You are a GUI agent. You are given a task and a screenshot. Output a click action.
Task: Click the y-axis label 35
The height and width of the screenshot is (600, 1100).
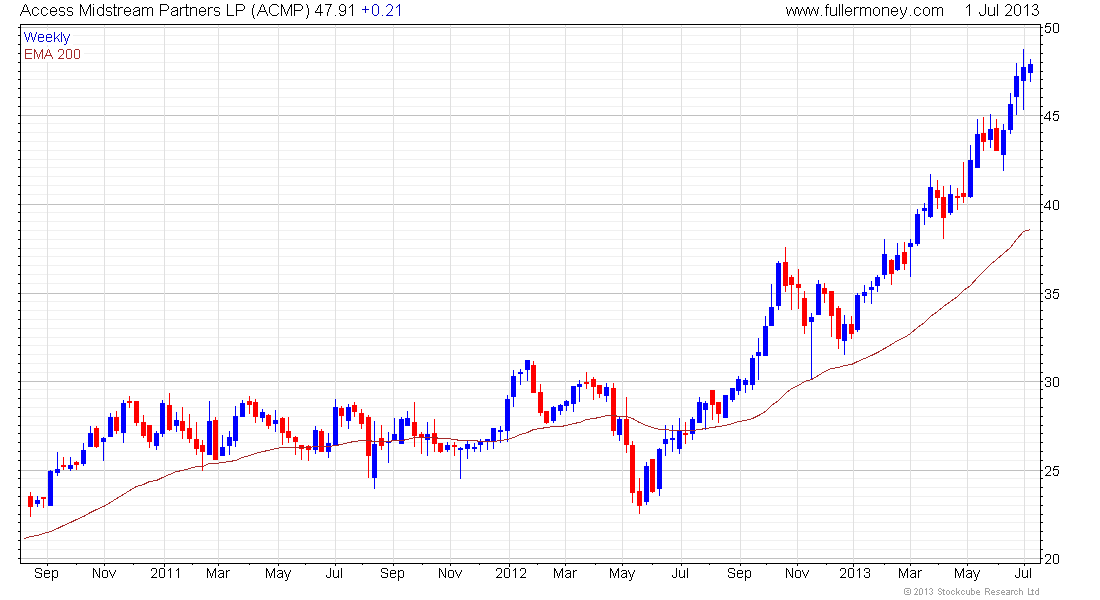1052,294
